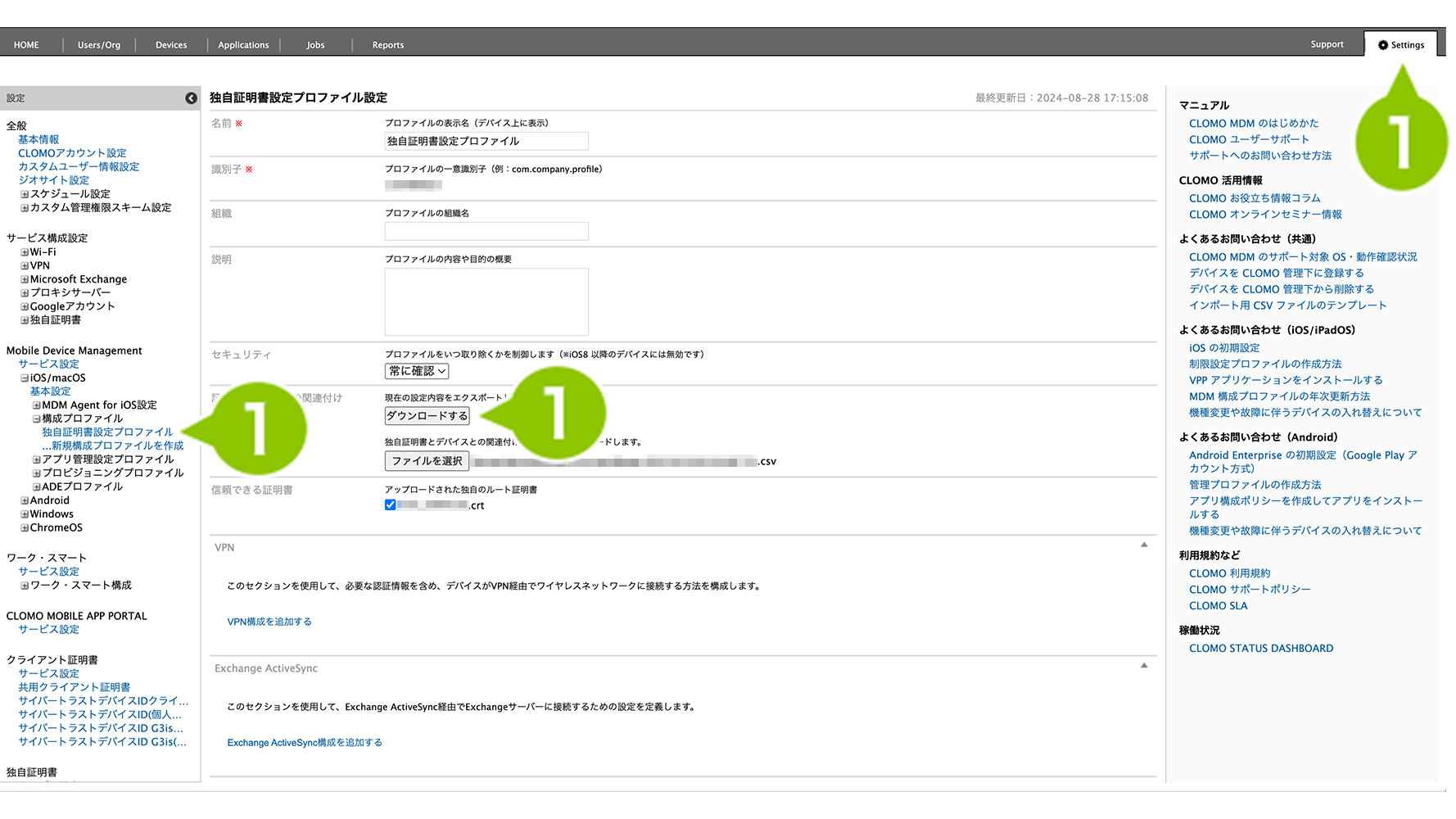Open CLOMO STATUS DASHBOARD link
1456x819 pixels.
point(1261,649)
